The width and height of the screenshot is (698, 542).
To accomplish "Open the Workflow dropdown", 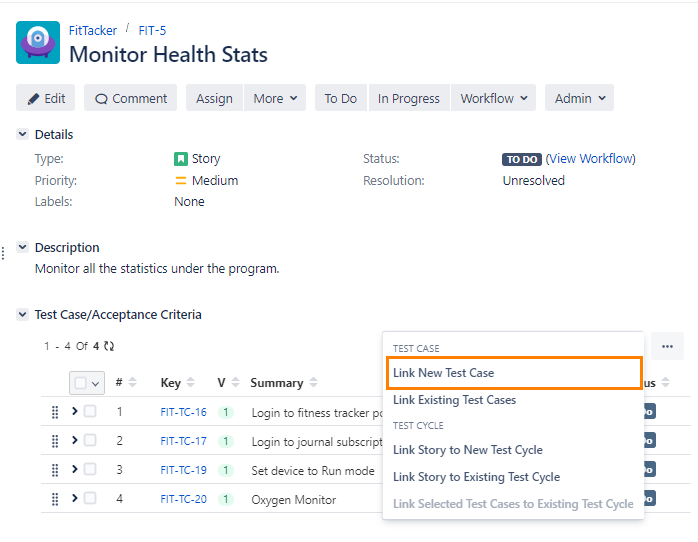I will 494,98.
